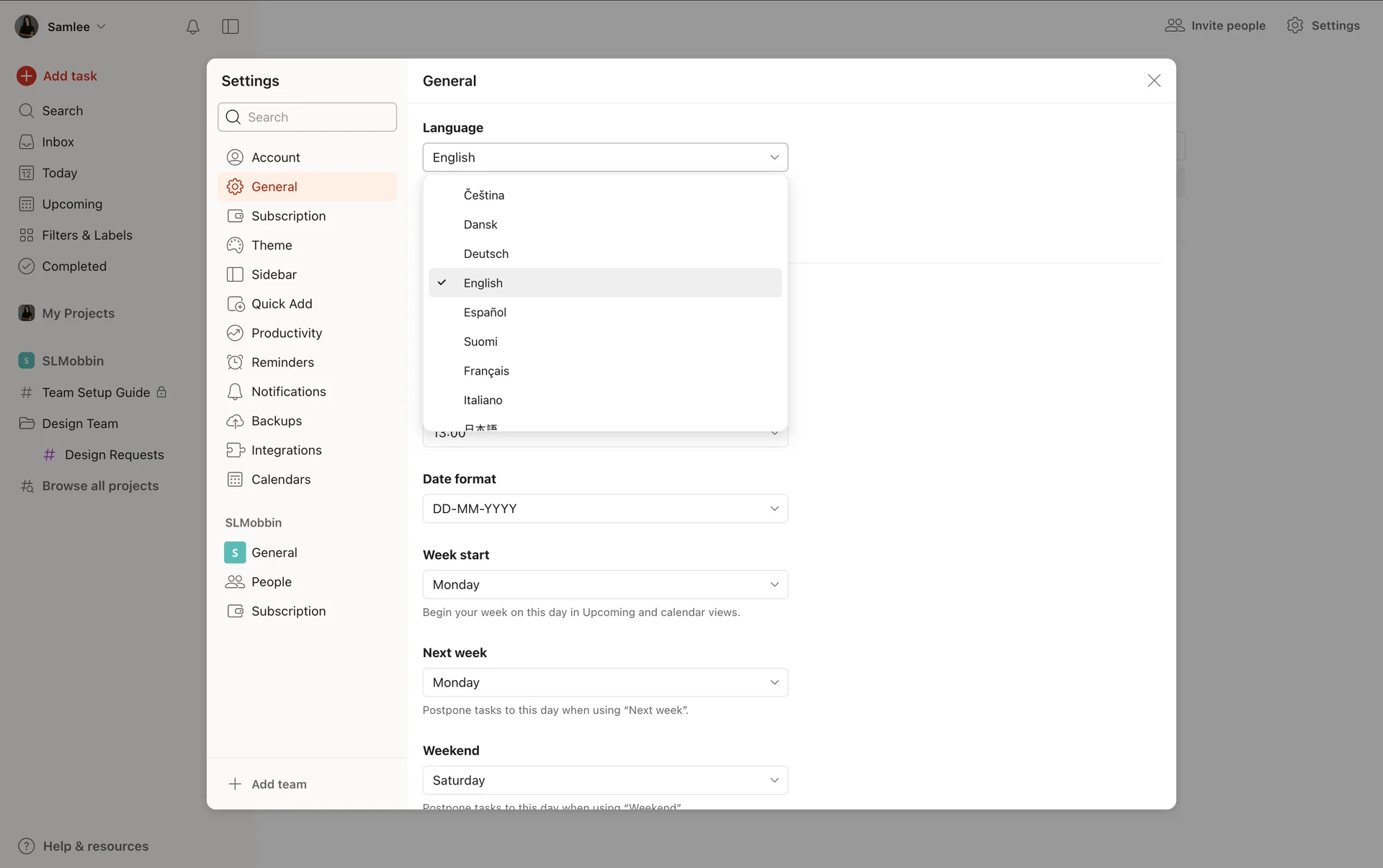Select Deutsch in language list

(486, 254)
